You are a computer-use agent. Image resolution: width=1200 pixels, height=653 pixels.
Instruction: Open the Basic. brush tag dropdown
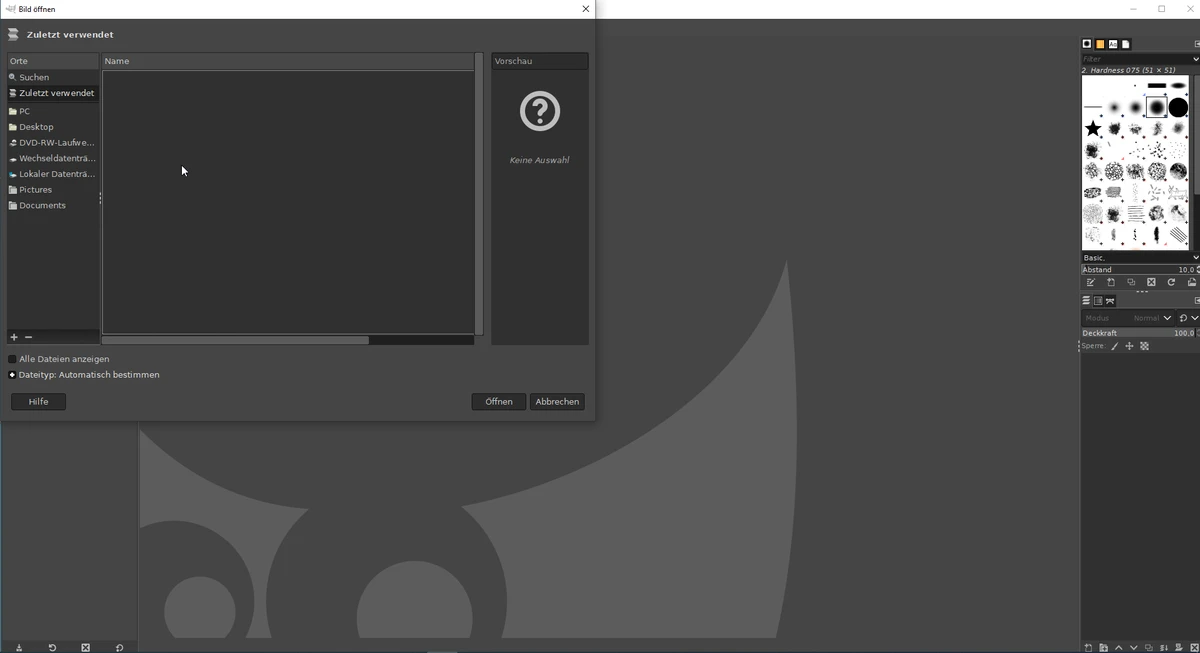pyautogui.click(x=1140, y=258)
